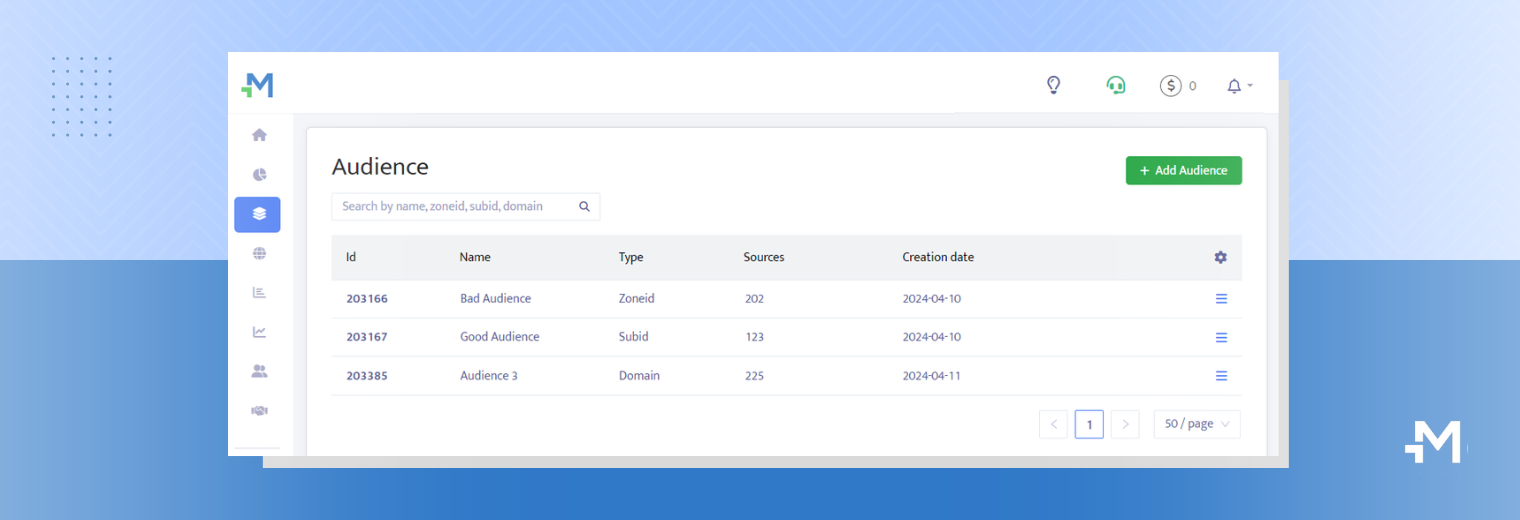Image resolution: width=1520 pixels, height=520 pixels.
Task: Expand the notifications bell dropdown
Action: coord(1239,86)
